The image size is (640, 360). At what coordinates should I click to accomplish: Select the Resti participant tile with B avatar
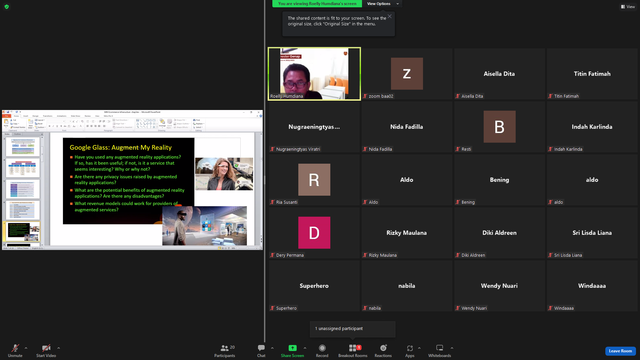(499, 127)
